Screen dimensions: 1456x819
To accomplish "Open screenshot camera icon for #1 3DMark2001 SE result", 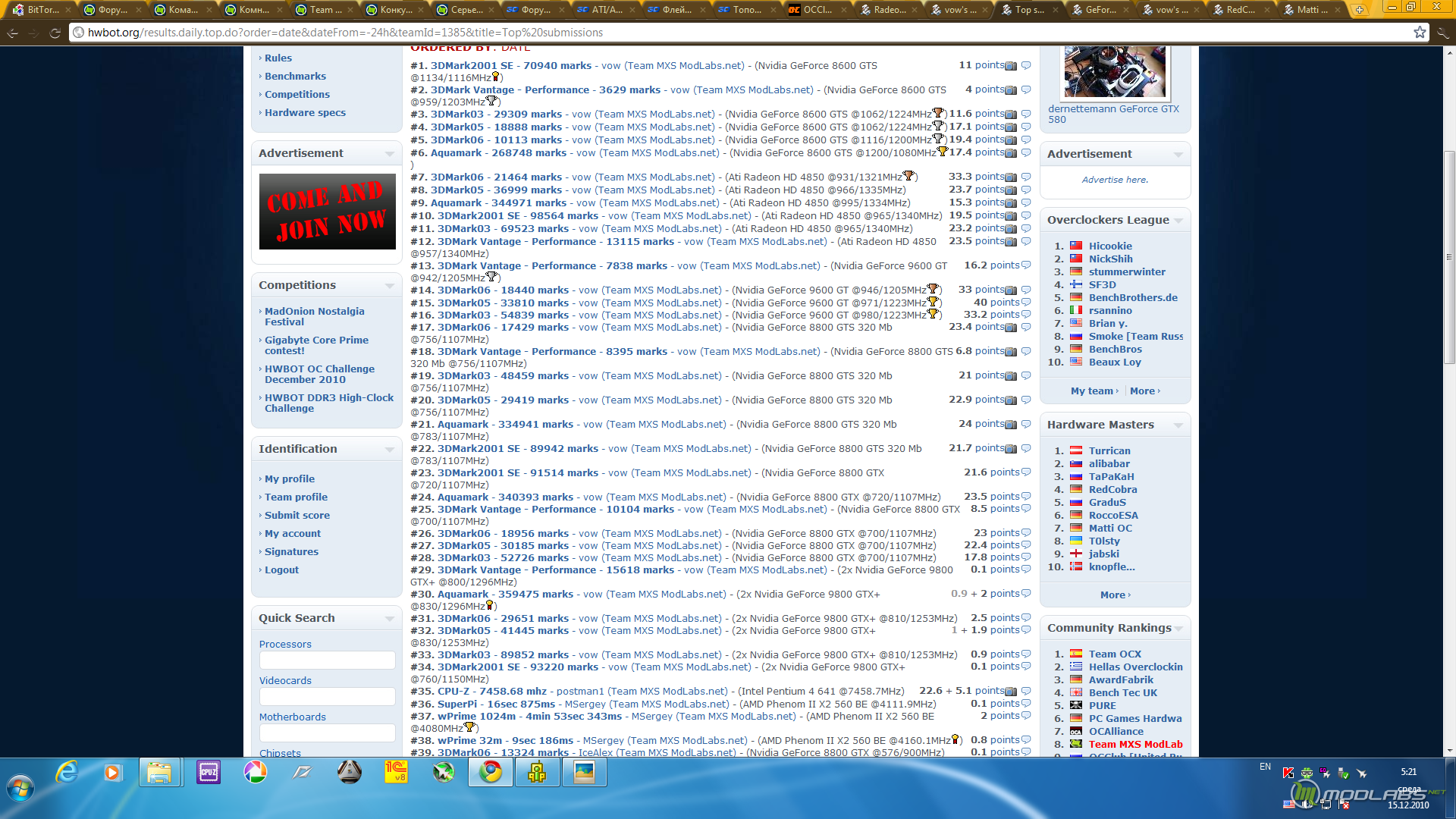I will tap(1011, 66).
